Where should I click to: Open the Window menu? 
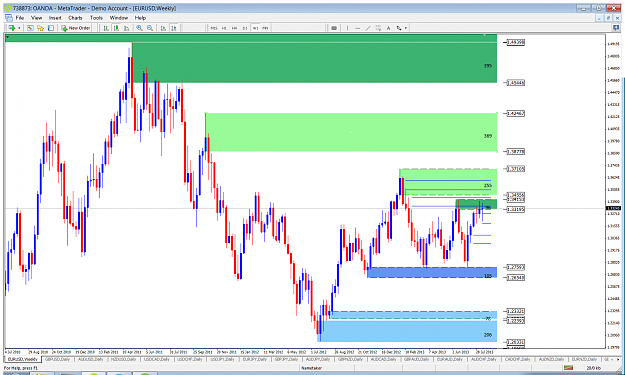tap(119, 18)
